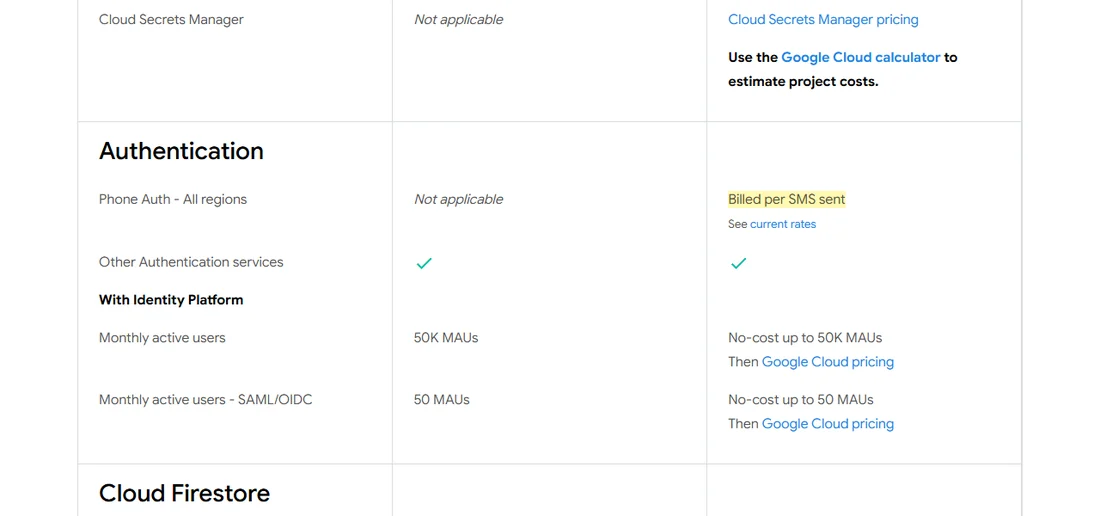This screenshot has height=516, width=1100.
Task: Click the 'Monthly active users - SAML/OIDC' label
Action: tap(206, 400)
